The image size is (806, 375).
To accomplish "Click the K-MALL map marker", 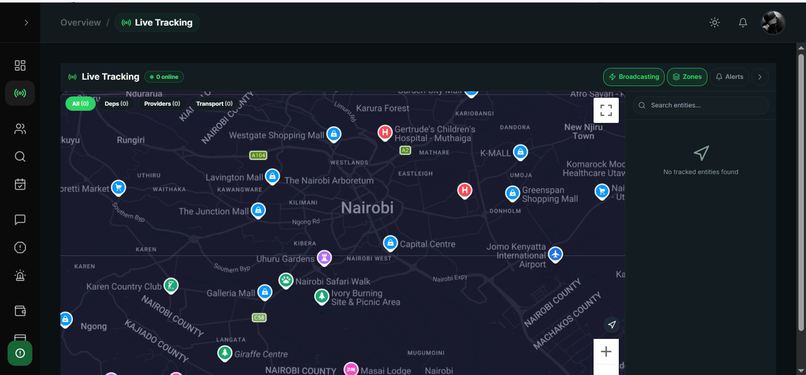I will coord(520,152).
